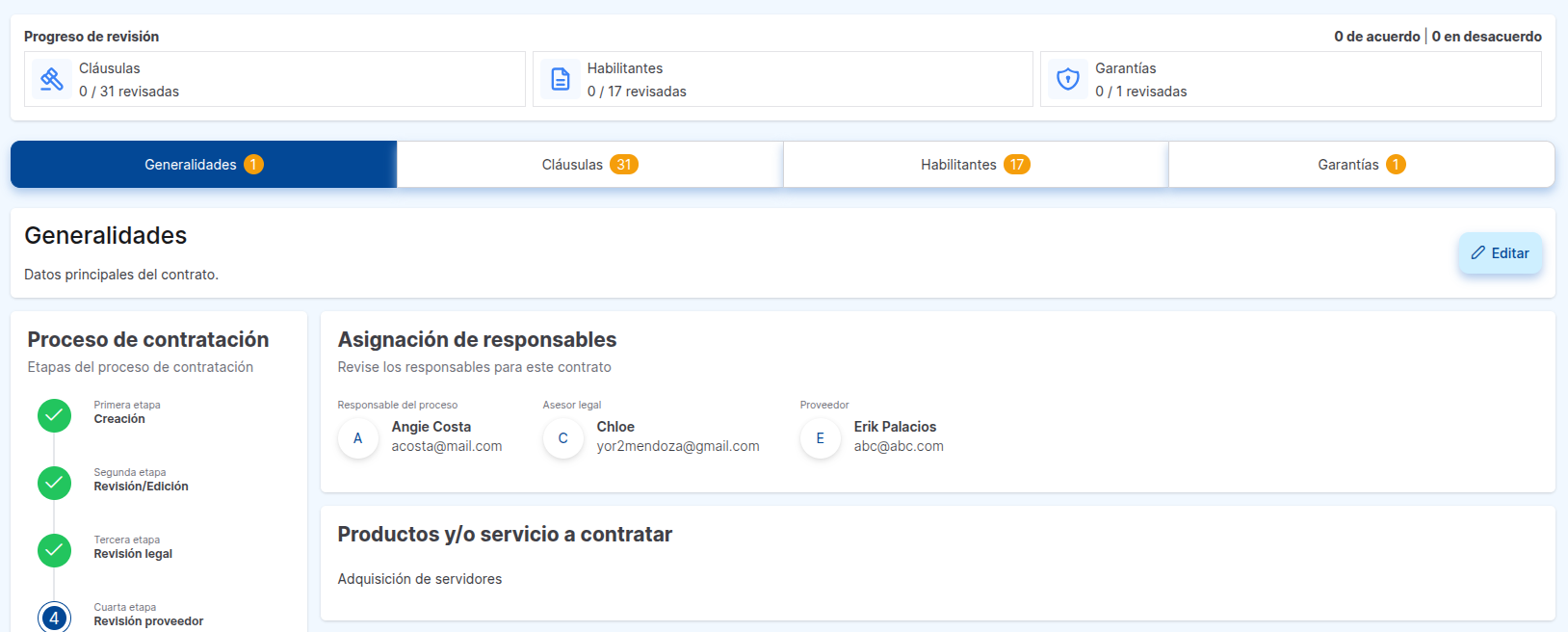Click the Revisión/Edición stage checkmark icon
1568x632 pixels.
(54, 483)
